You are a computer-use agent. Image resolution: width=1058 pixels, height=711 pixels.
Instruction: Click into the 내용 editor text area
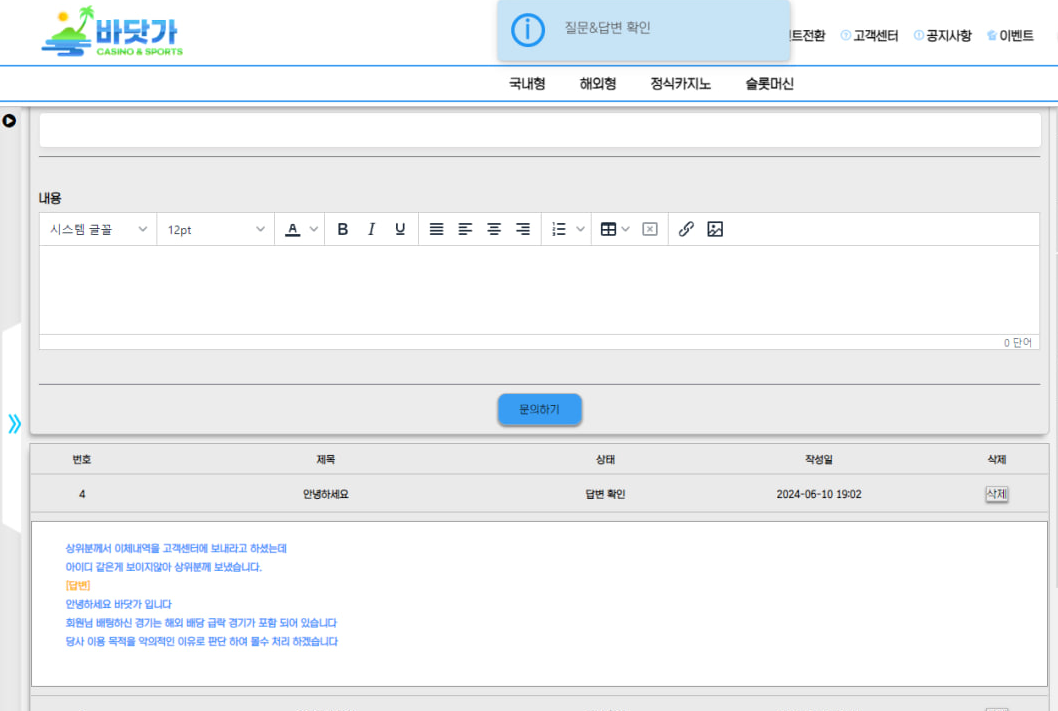point(538,289)
